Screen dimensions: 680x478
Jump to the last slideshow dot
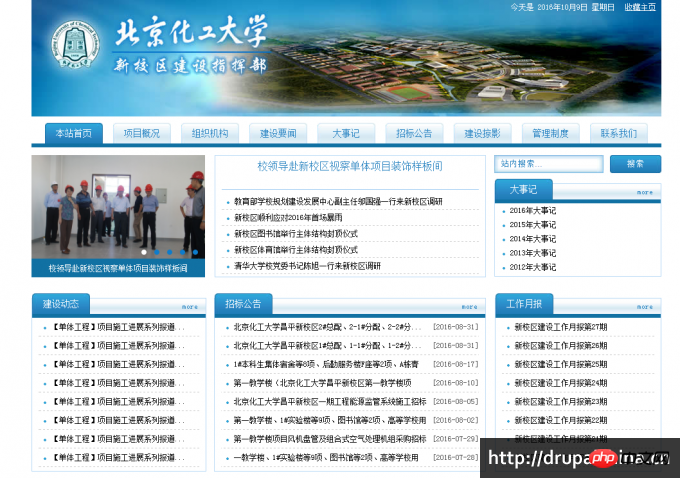[196, 252]
